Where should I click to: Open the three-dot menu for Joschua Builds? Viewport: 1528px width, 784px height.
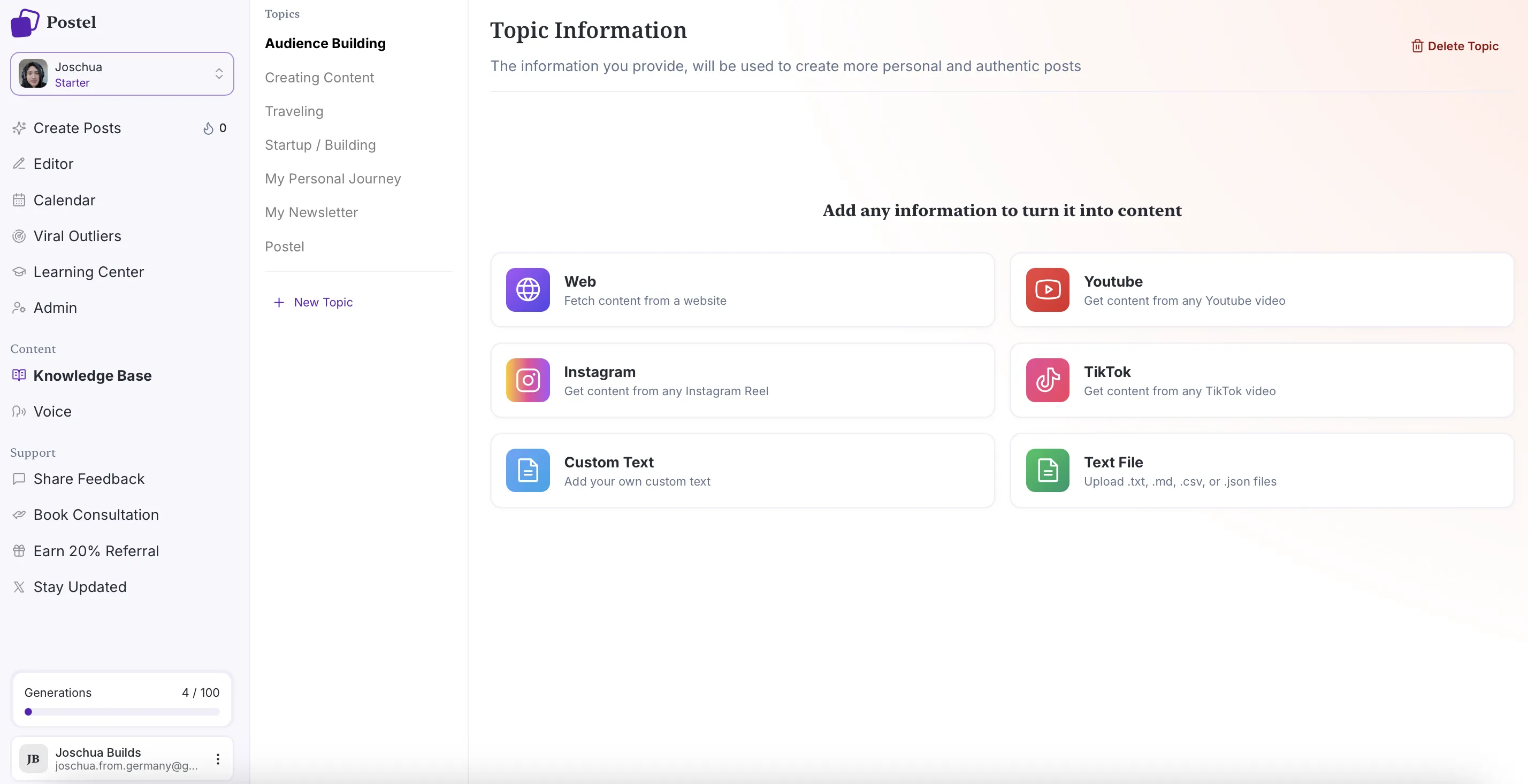(x=218, y=758)
